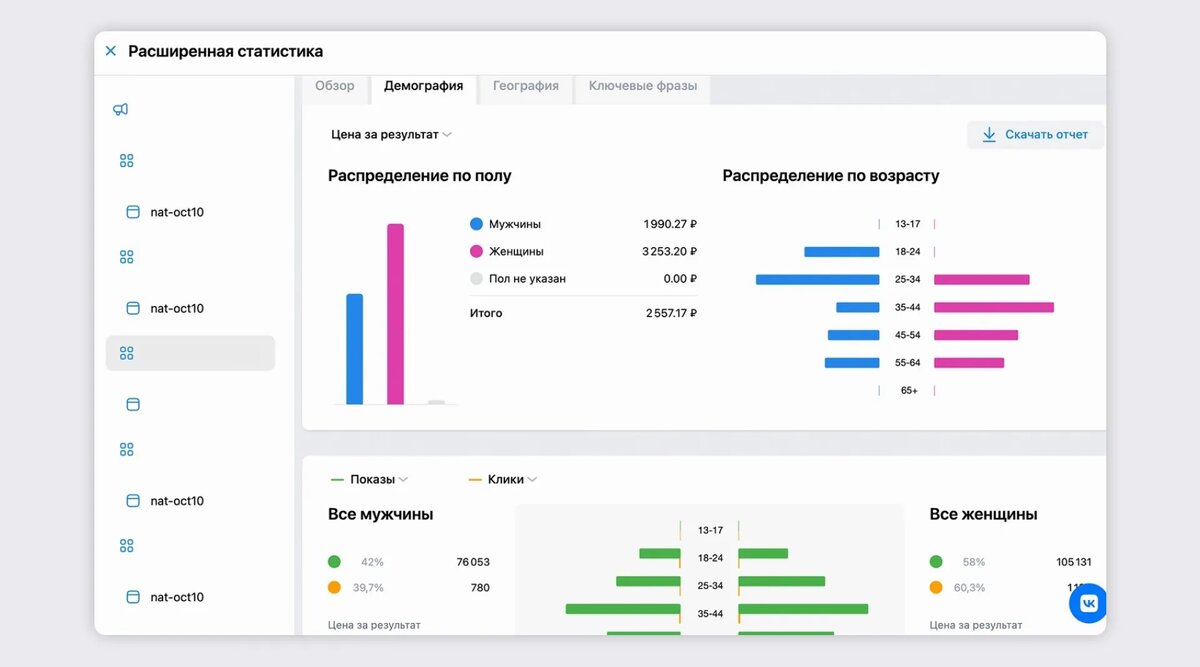Close the Расширенная статистика panel
Image resolution: width=1200 pixels, height=667 pixels.
(x=110, y=50)
